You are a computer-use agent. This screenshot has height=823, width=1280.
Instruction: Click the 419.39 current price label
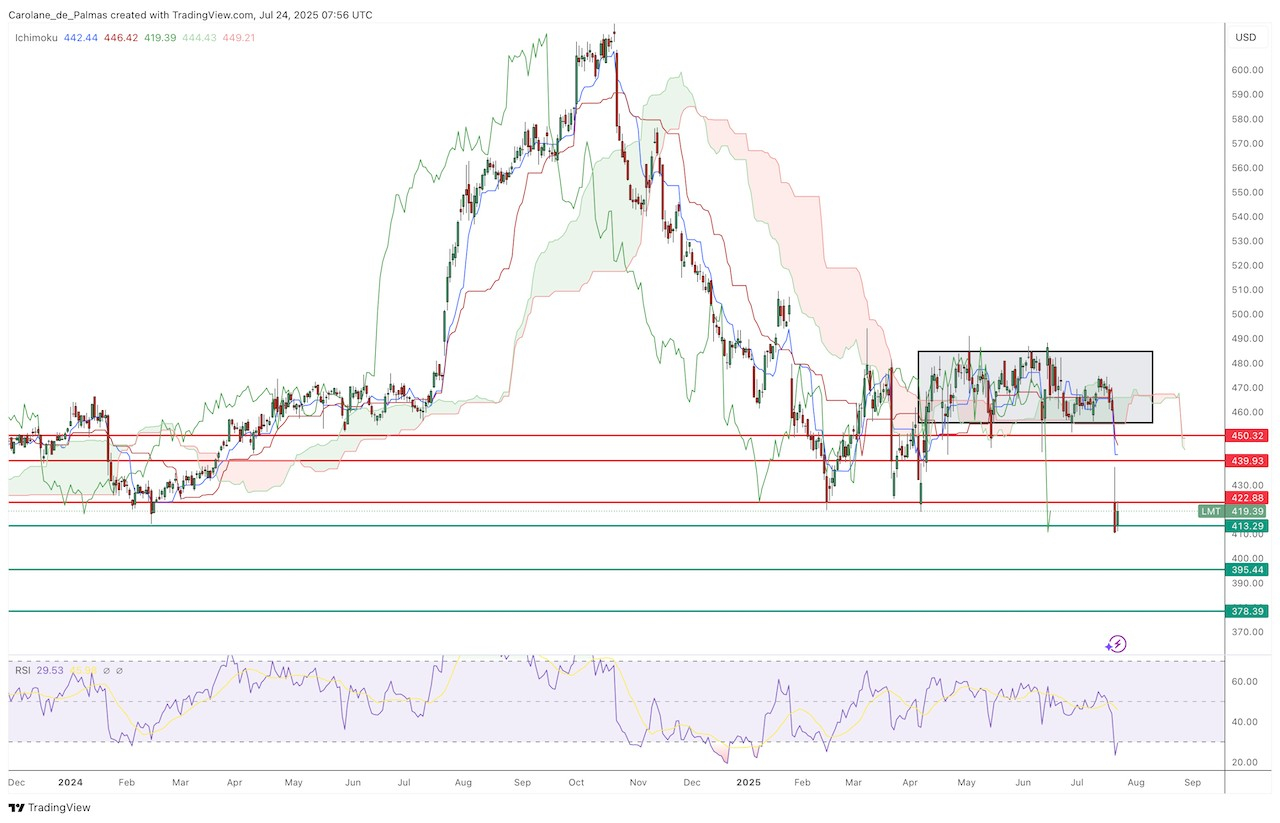click(x=1249, y=511)
